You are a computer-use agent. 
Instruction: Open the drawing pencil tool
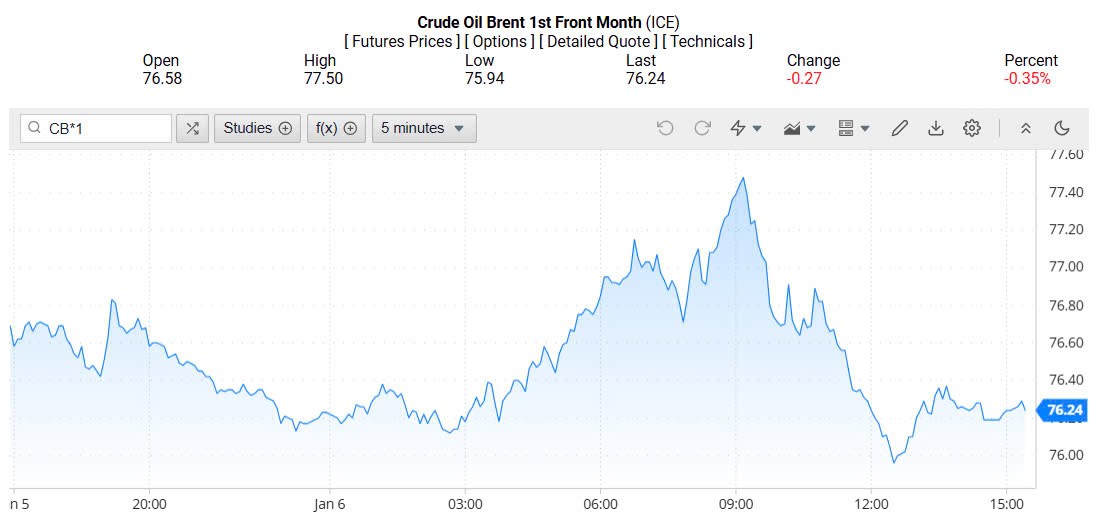pyautogui.click(x=900, y=128)
